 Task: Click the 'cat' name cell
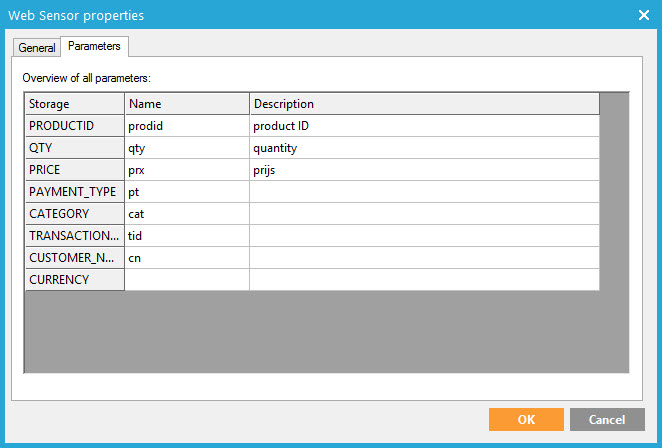[186, 214]
